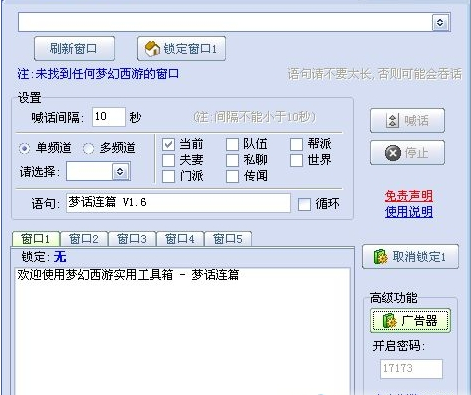The width and height of the screenshot is (471, 395).
Task: Select the 多频道 radio button
Action: click(x=88, y=148)
